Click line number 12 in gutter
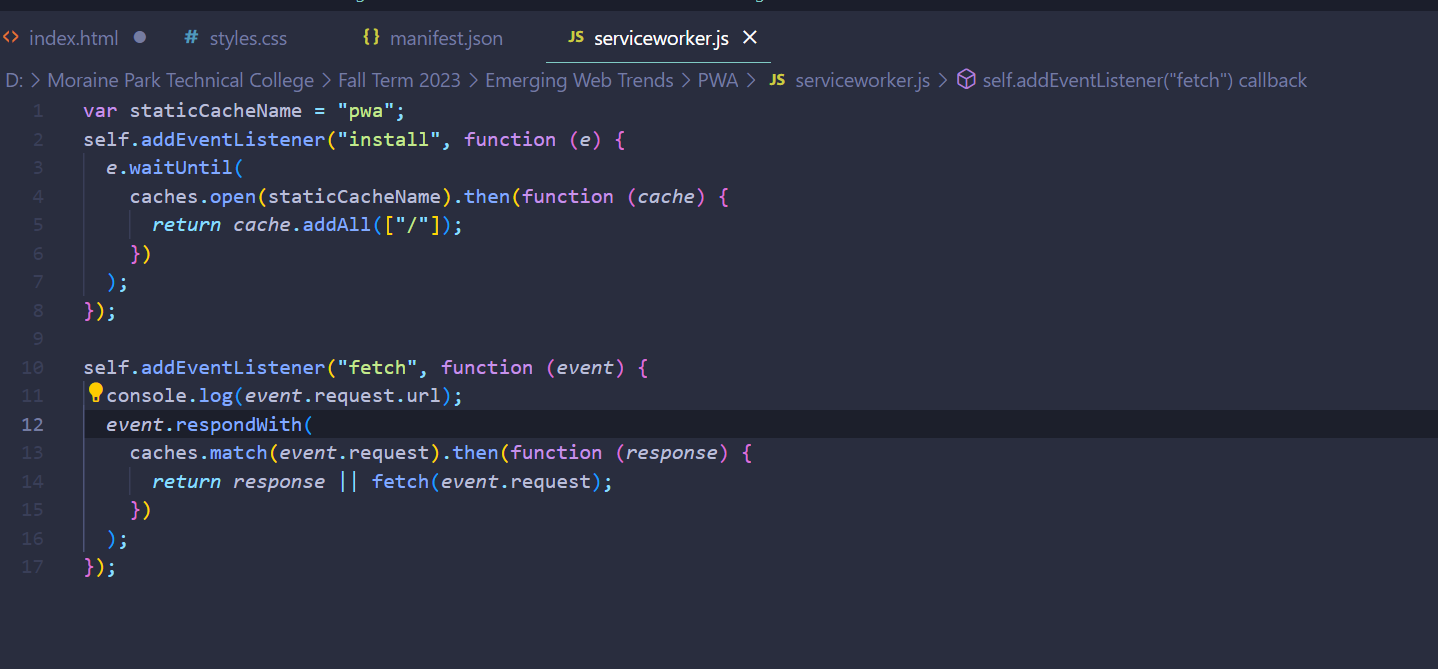 point(33,424)
